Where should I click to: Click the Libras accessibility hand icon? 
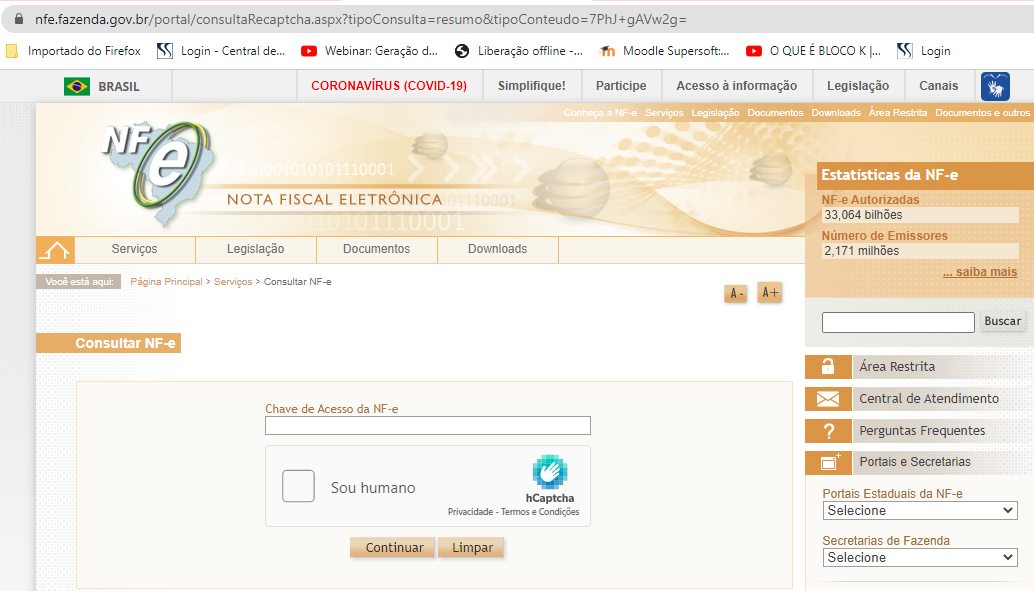click(995, 86)
